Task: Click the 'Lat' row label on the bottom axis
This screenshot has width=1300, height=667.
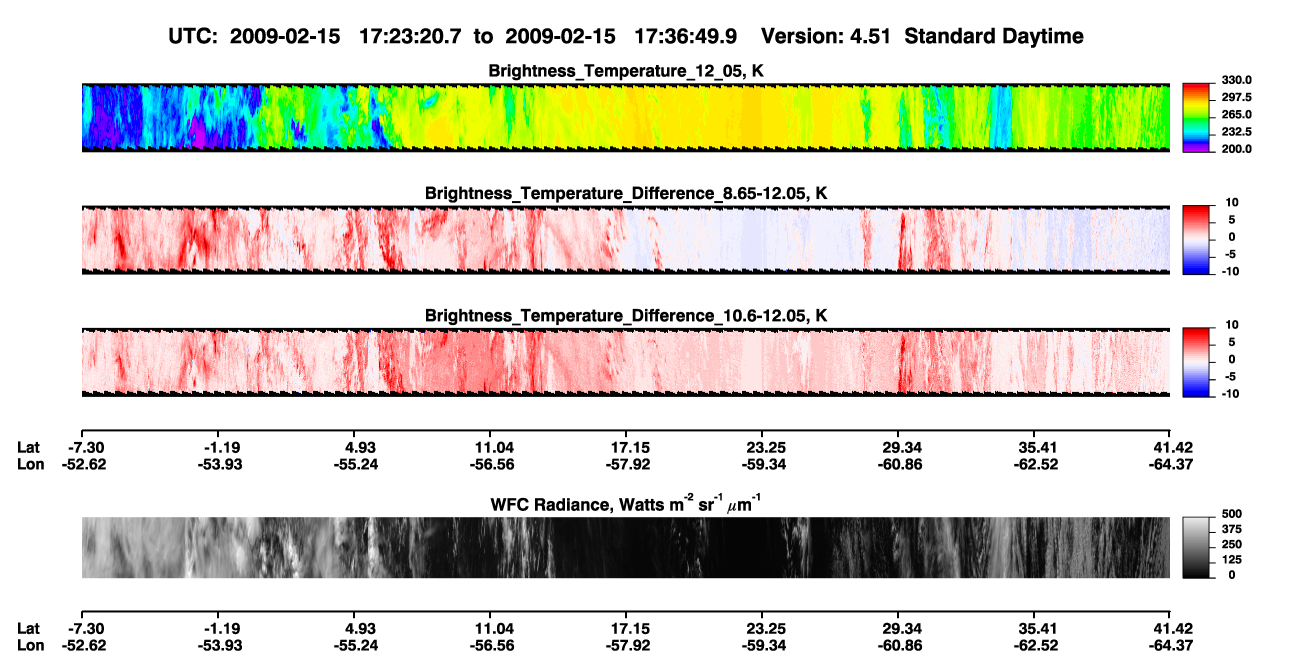Action: coord(29,628)
